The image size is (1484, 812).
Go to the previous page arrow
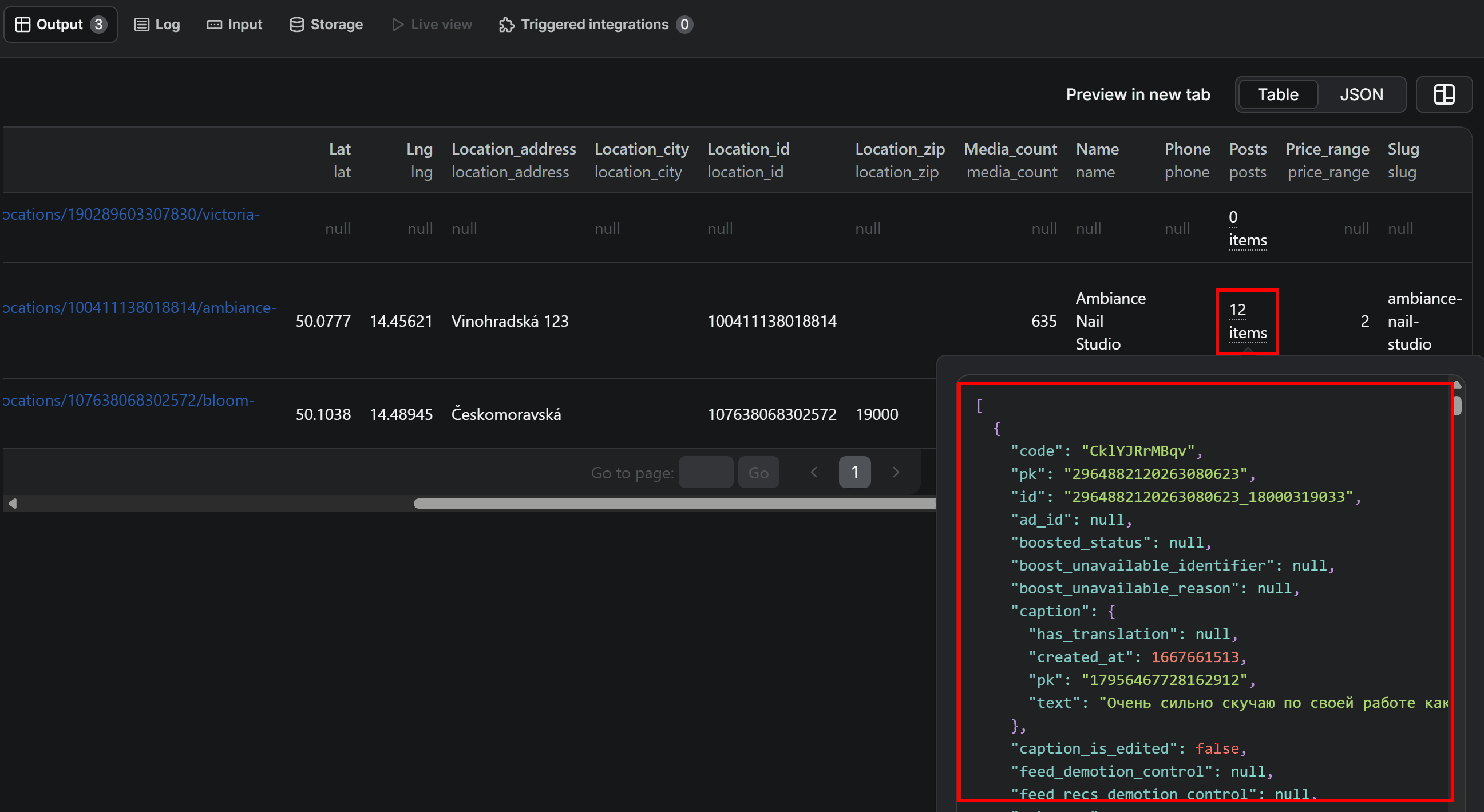point(813,472)
